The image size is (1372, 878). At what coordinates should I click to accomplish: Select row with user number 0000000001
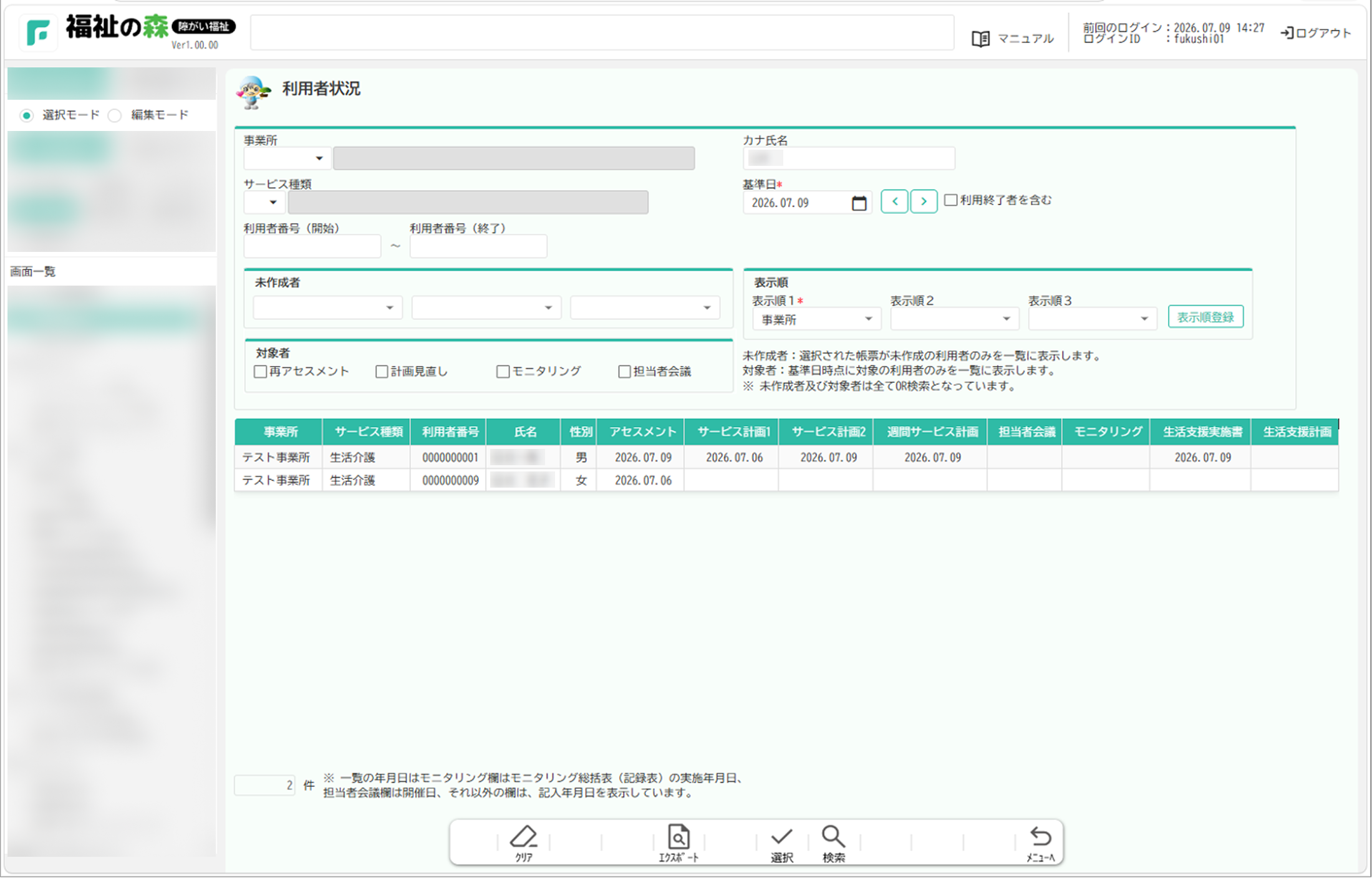click(786, 457)
